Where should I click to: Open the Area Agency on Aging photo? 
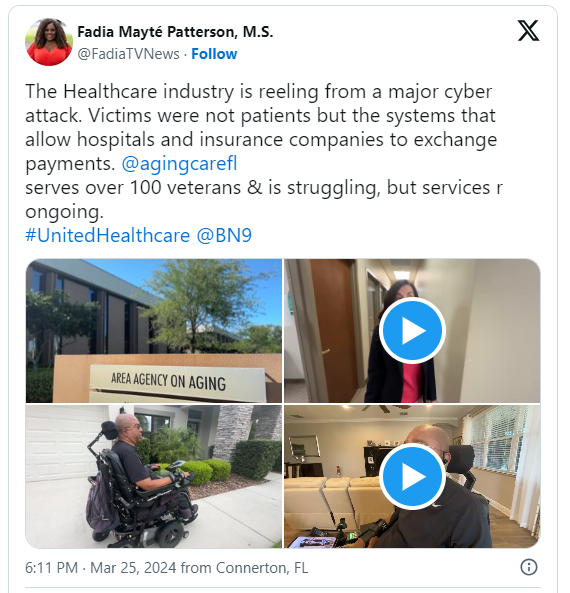coord(154,331)
